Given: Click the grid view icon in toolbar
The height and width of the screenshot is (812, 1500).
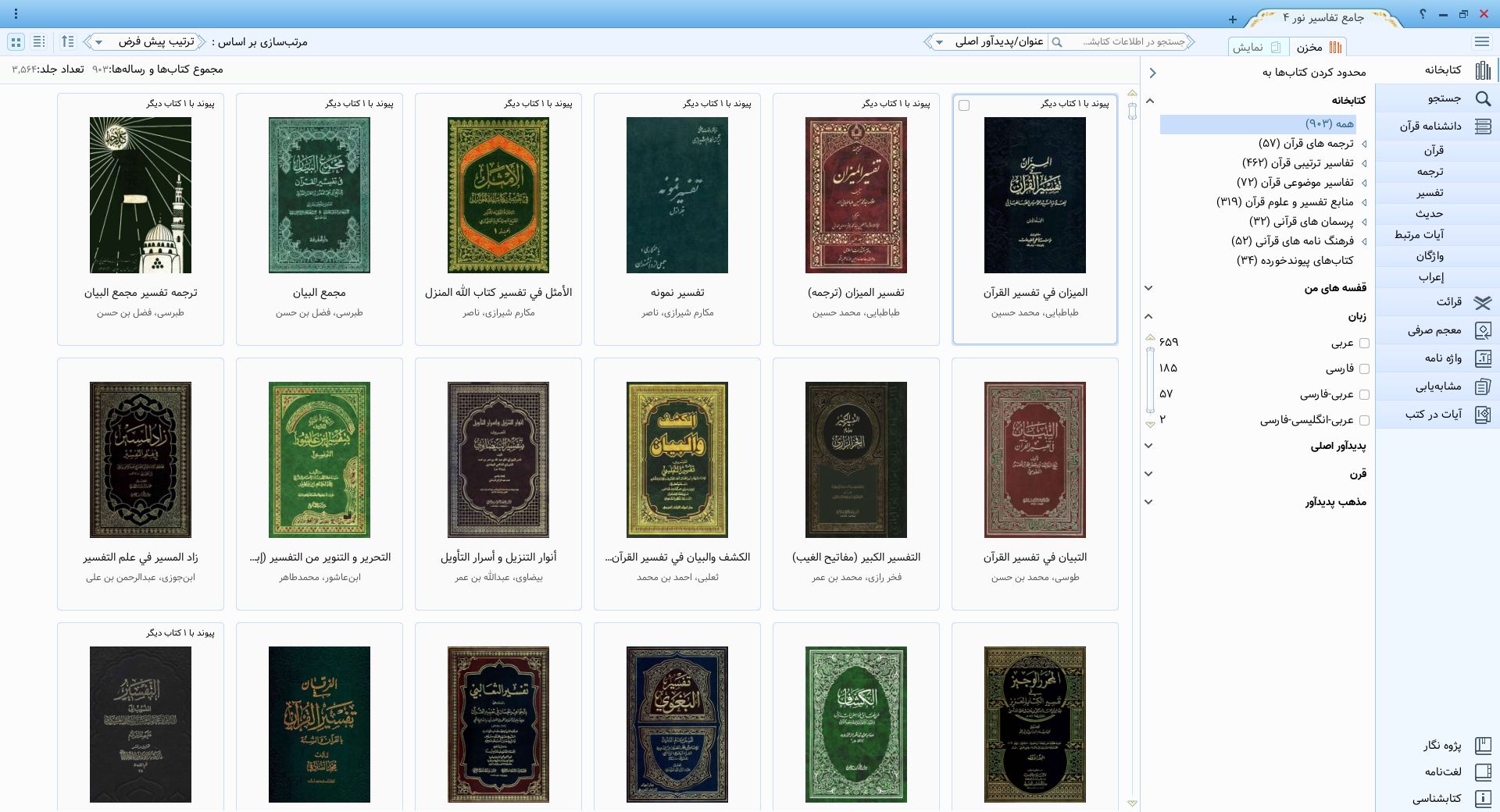Looking at the screenshot, I should tap(16, 41).
